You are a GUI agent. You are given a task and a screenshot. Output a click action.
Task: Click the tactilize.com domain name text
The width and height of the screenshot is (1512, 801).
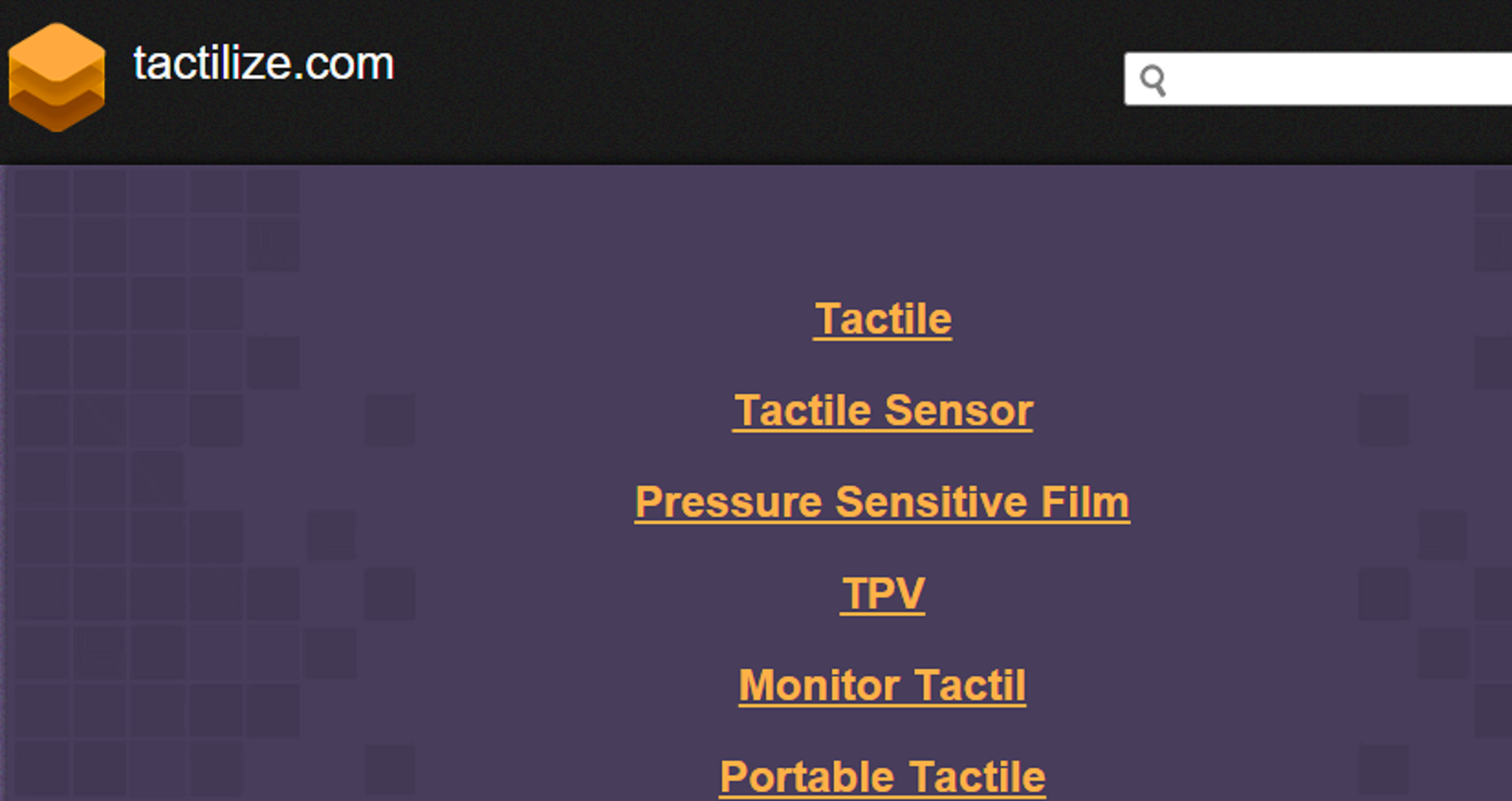click(263, 63)
